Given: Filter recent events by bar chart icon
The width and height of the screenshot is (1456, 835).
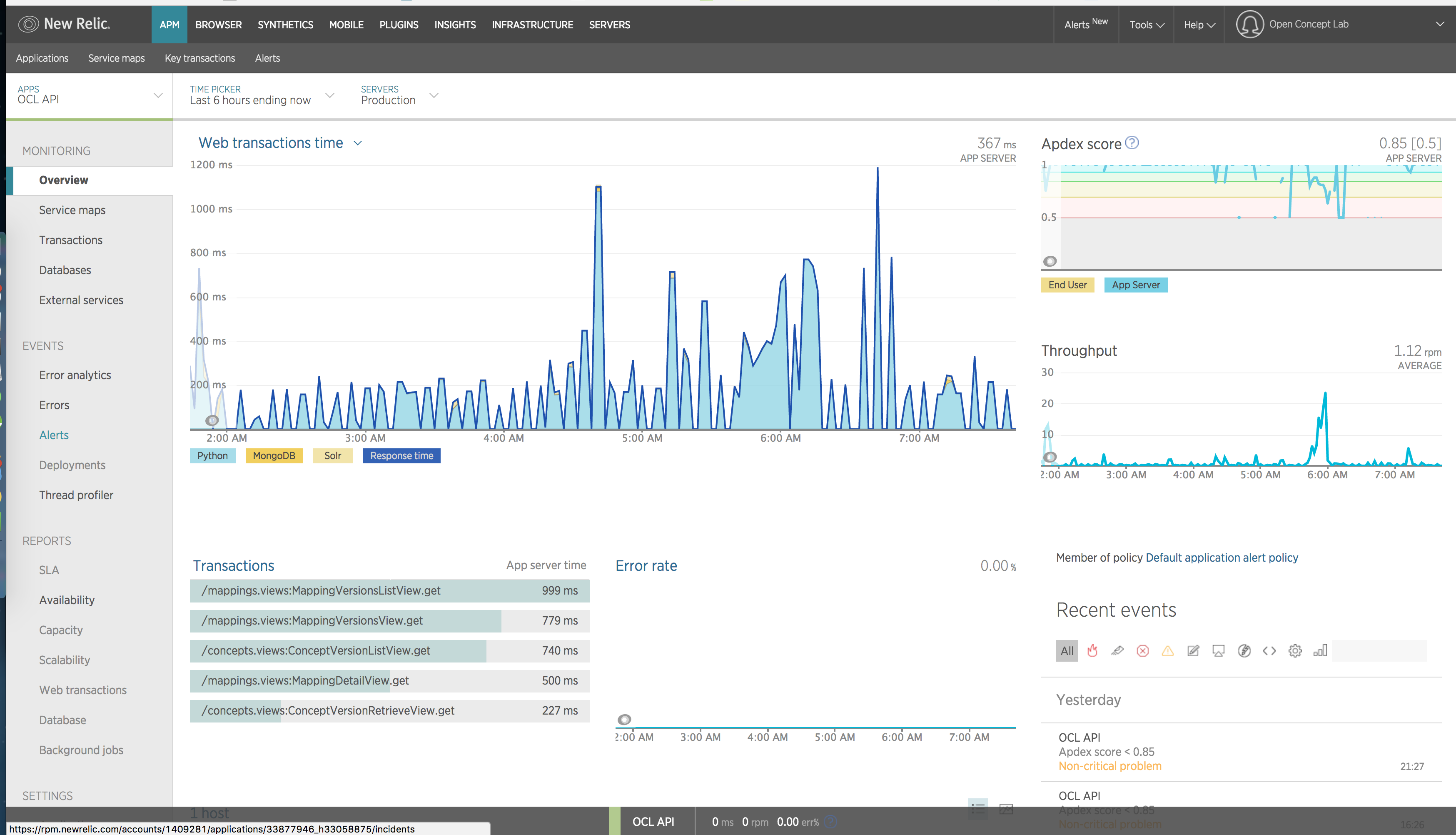Looking at the screenshot, I should [x=1320, y=650].
